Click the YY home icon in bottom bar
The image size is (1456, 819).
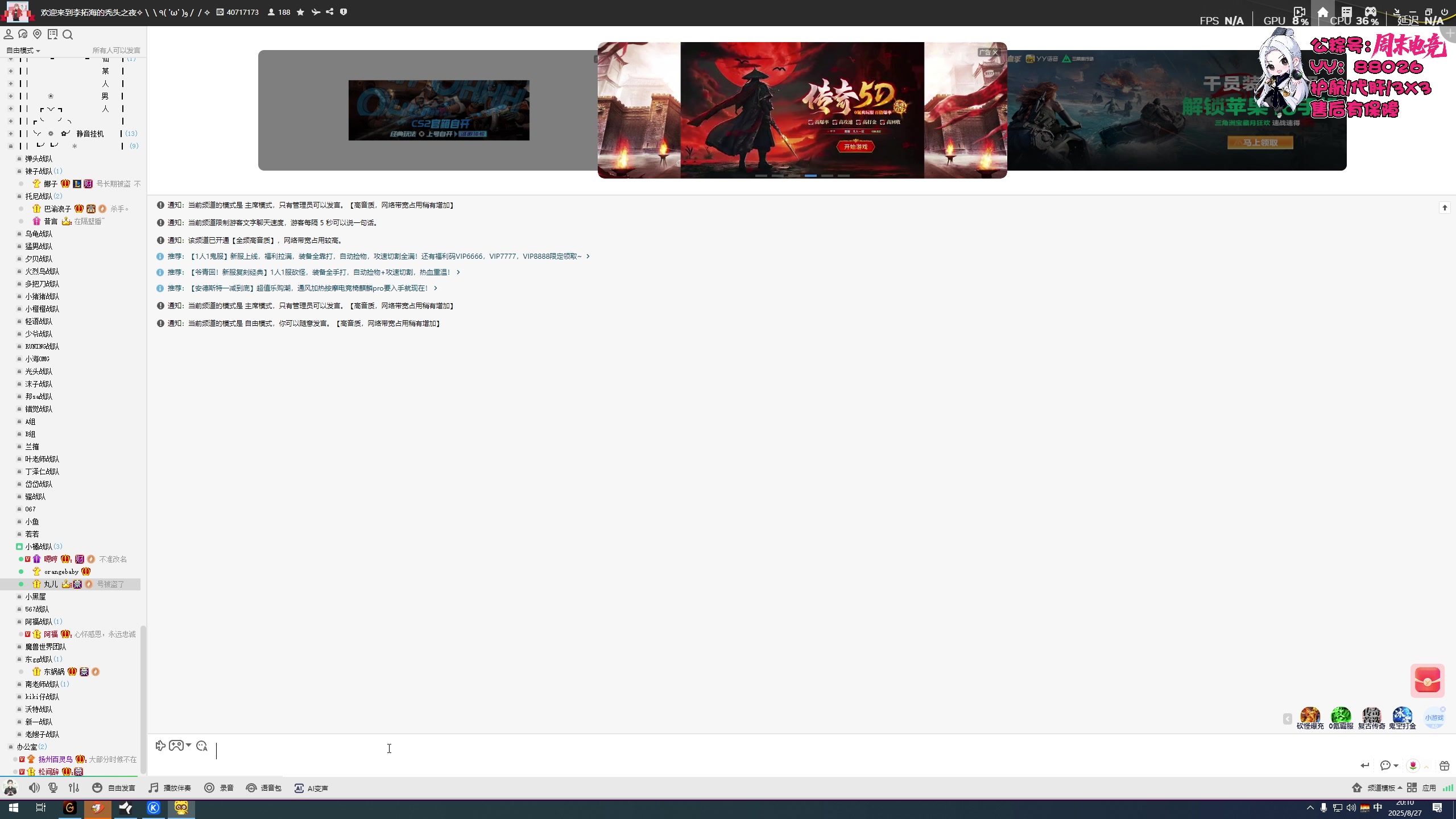point(1357,788)
